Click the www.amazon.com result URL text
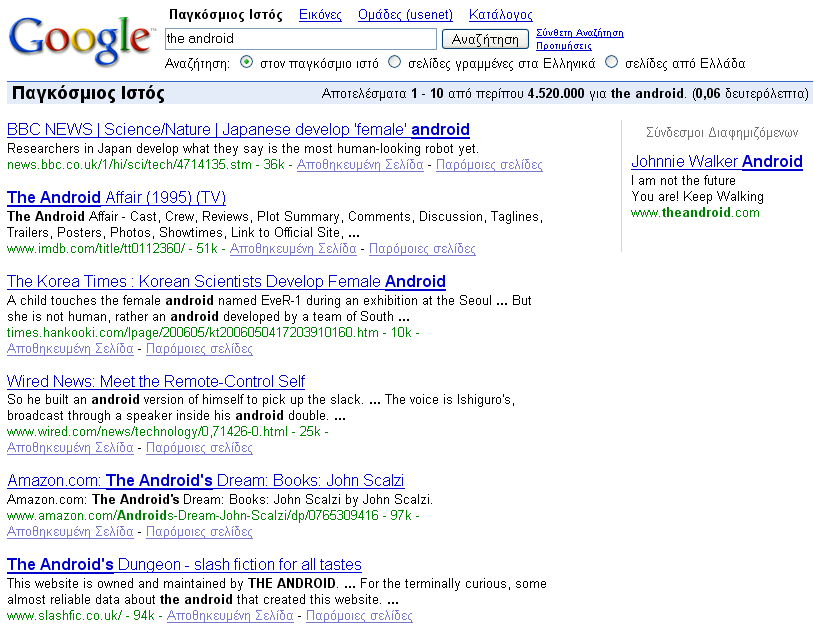Screen dimensions: 814x627 (x=193, y=516)
